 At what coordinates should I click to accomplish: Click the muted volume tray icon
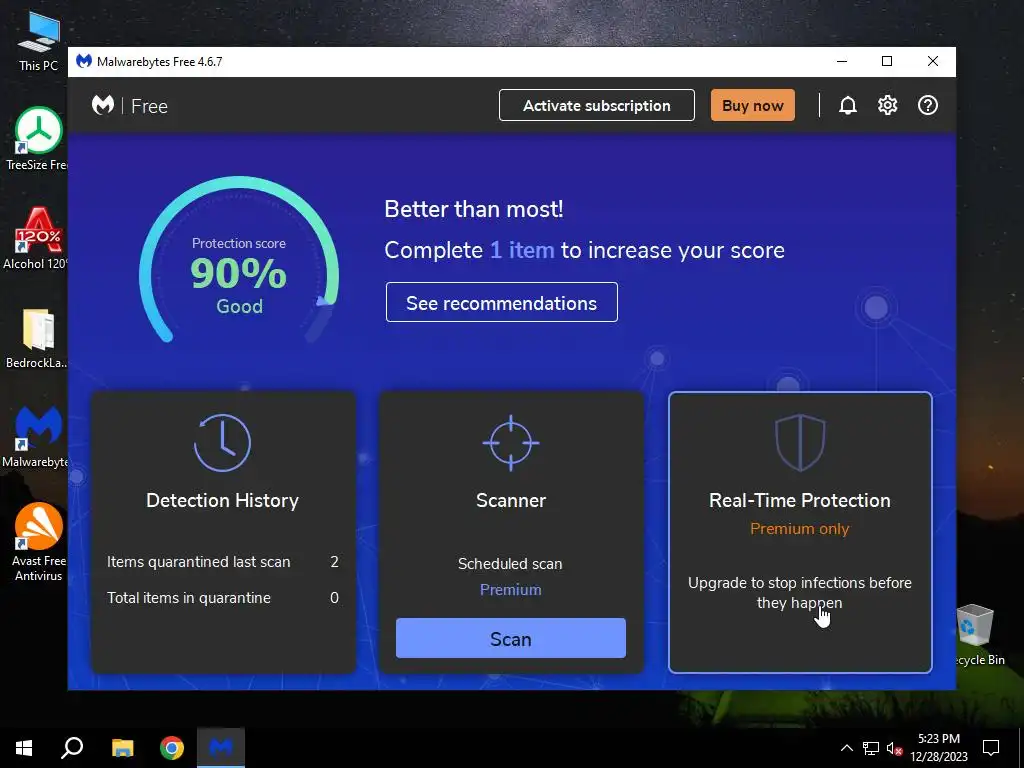click(895, 748)
